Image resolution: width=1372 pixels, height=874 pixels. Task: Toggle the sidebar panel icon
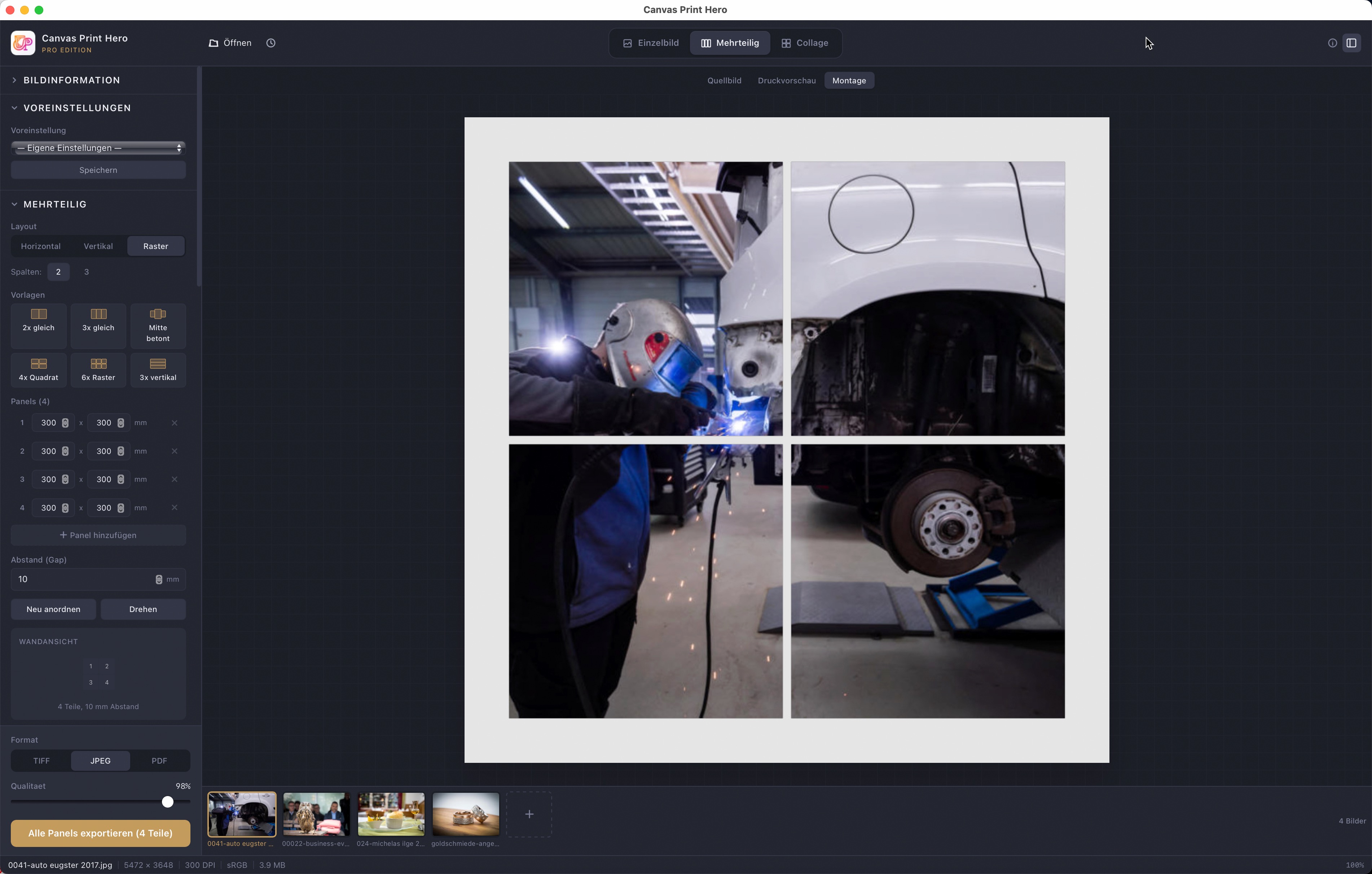click(x=1351, y=43)
